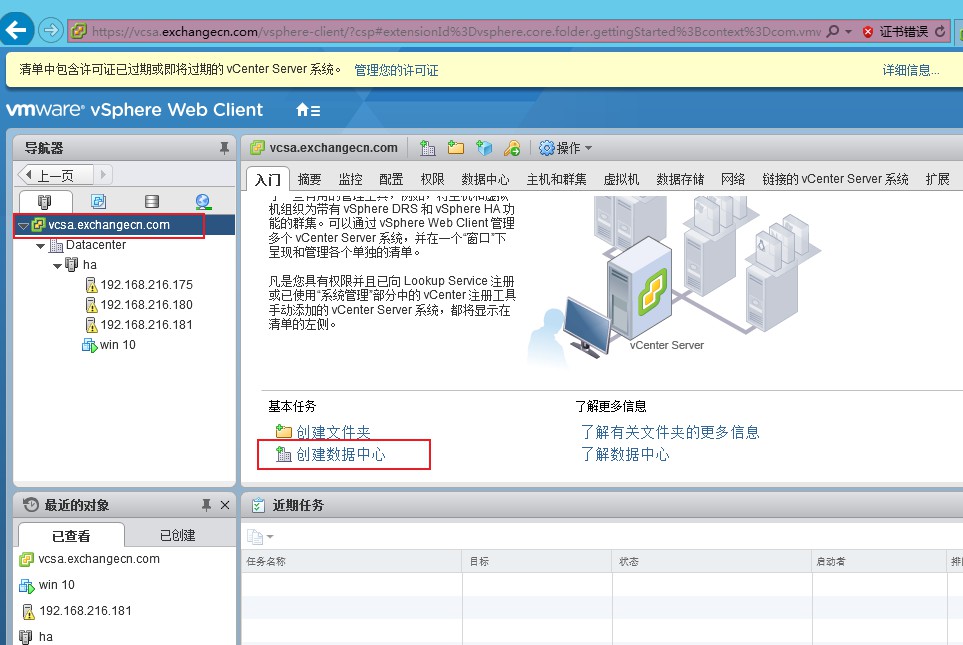Open vSphere home menu icon
The width and height of the screenshot is (963, 645).
(x=308, y=110)
